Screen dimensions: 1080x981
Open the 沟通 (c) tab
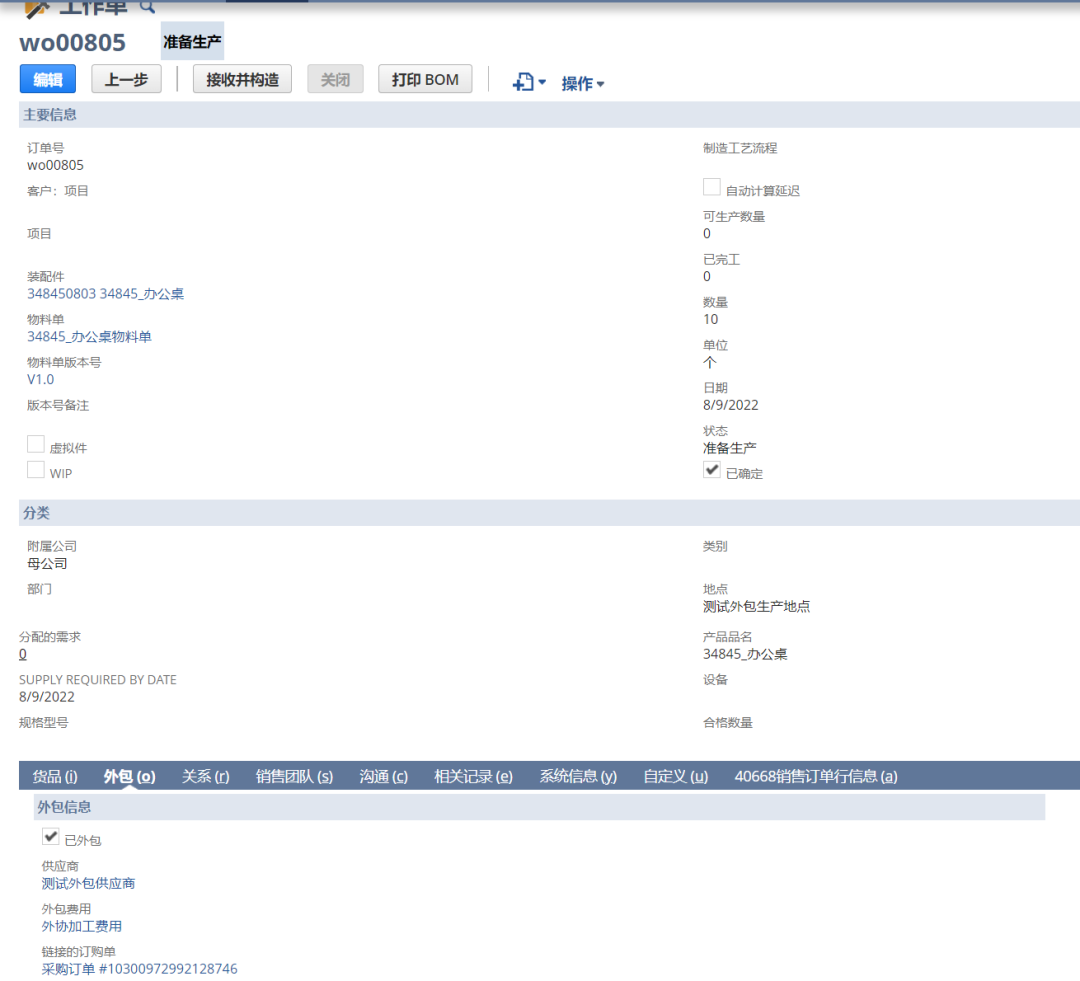pos(384,776)
